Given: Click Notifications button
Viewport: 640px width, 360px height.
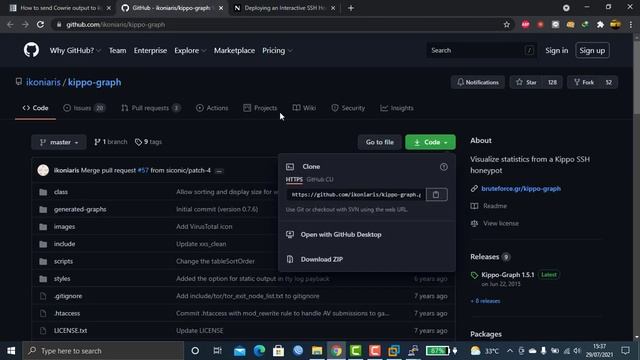Looking at the screenshot, I should pyautogui.click(x=478, y=82).
